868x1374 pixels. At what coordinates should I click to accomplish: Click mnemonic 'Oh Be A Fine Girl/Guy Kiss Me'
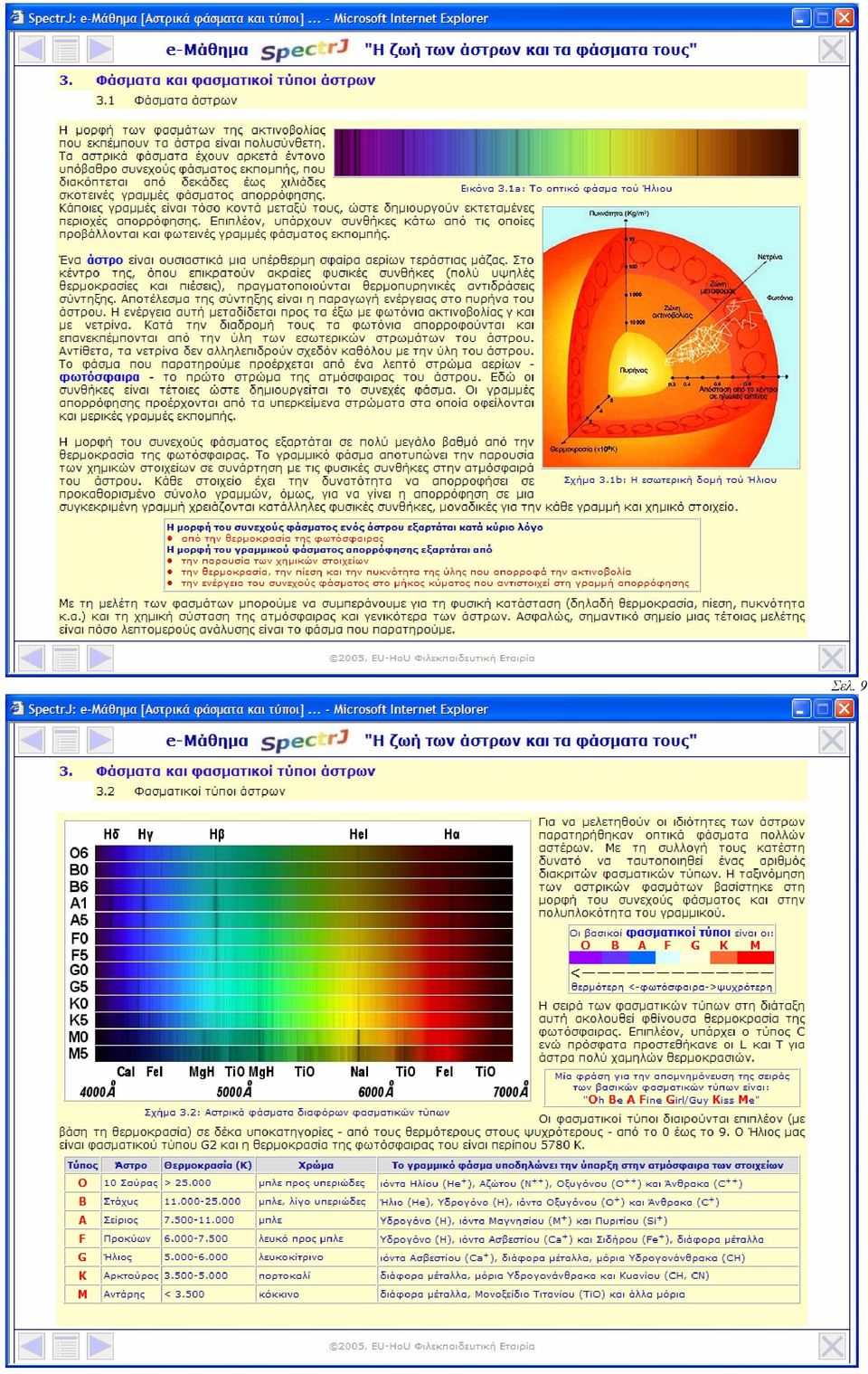click(x=671, y=1100)
